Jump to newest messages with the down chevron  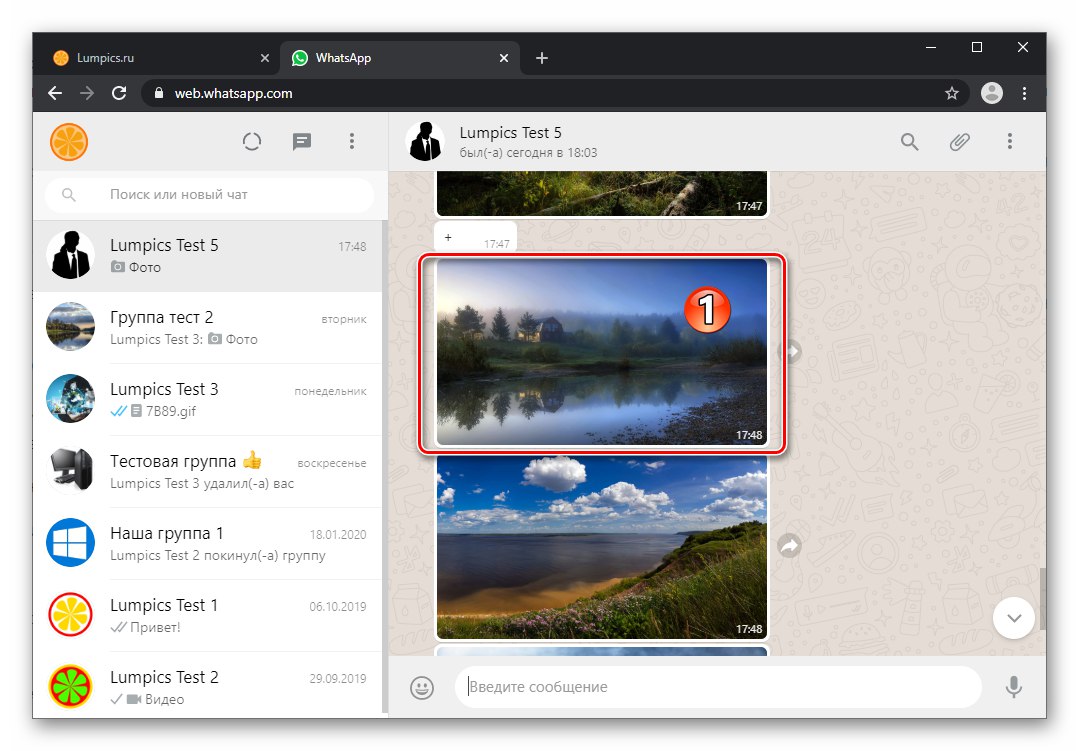(1013, 618)
